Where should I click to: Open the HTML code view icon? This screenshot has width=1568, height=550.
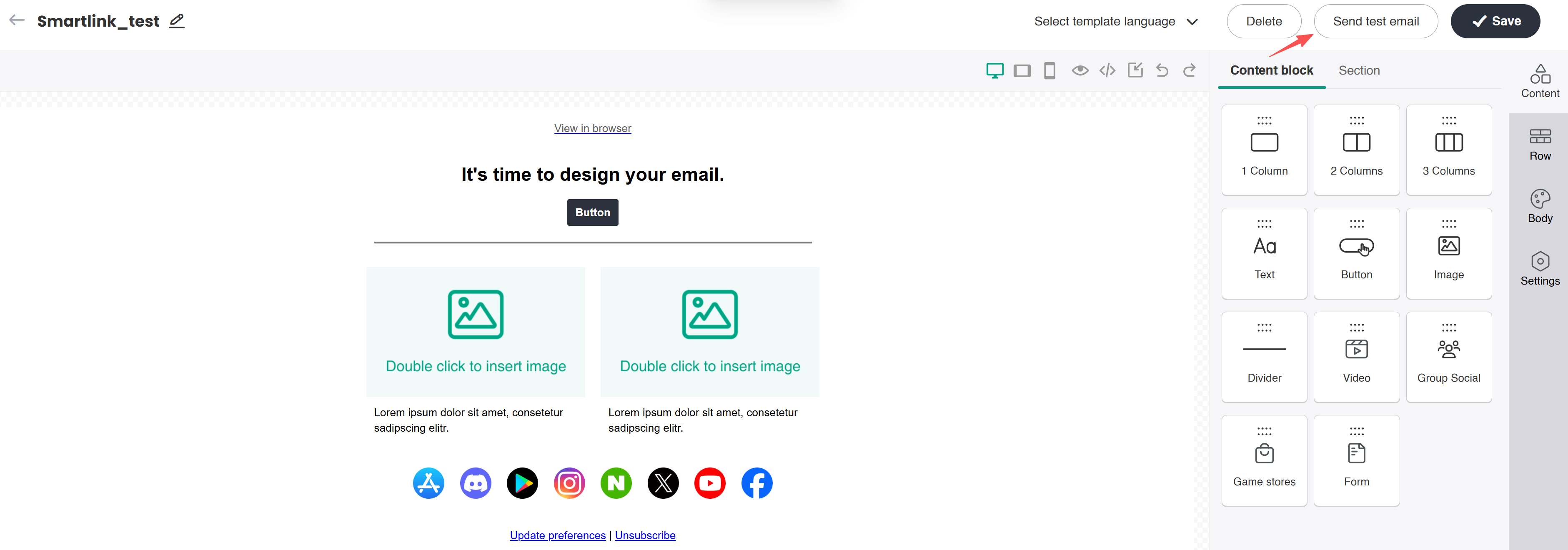[x=1107, y=70]
